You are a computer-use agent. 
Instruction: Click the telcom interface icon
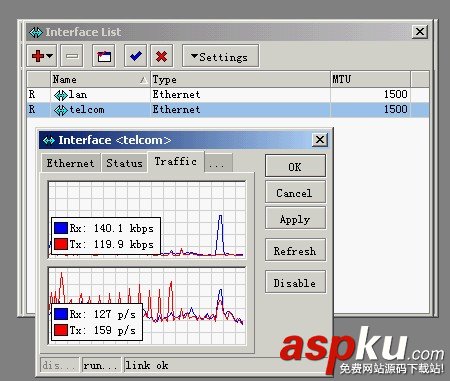(61, 110)
